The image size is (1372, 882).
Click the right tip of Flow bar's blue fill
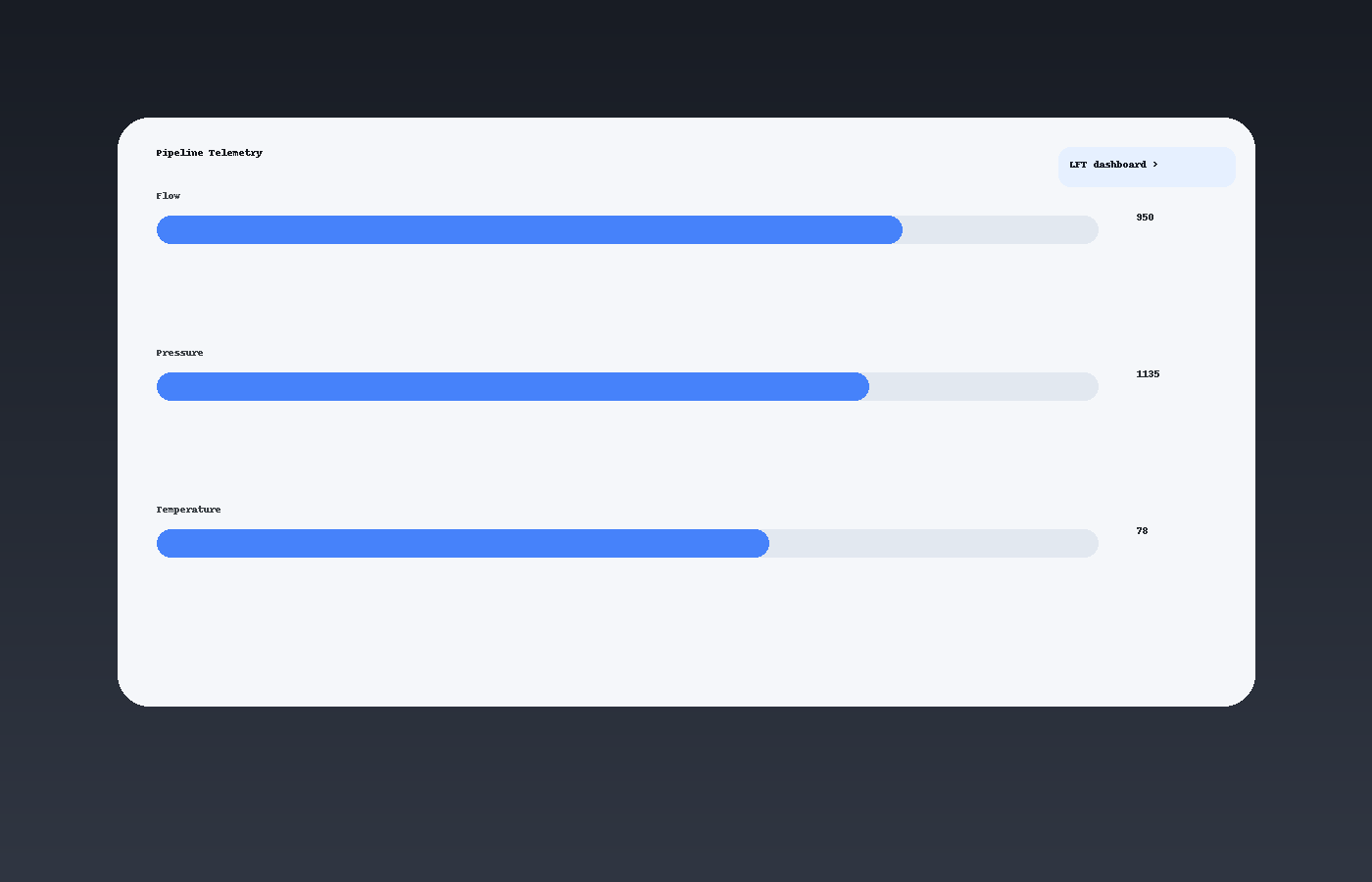896,229
